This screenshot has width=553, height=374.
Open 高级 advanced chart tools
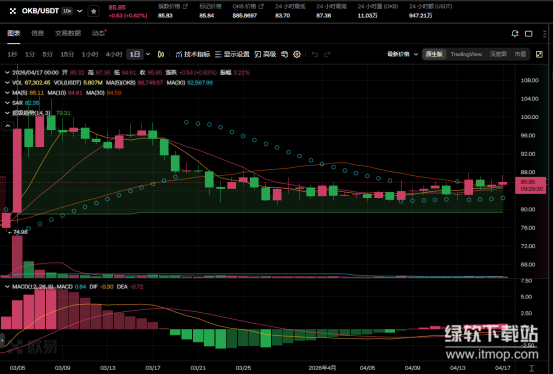coord(265,54)
